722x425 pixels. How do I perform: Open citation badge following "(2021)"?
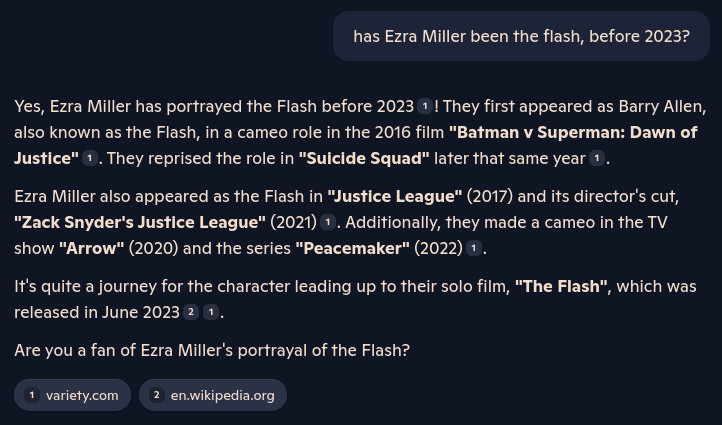[327, 222]
